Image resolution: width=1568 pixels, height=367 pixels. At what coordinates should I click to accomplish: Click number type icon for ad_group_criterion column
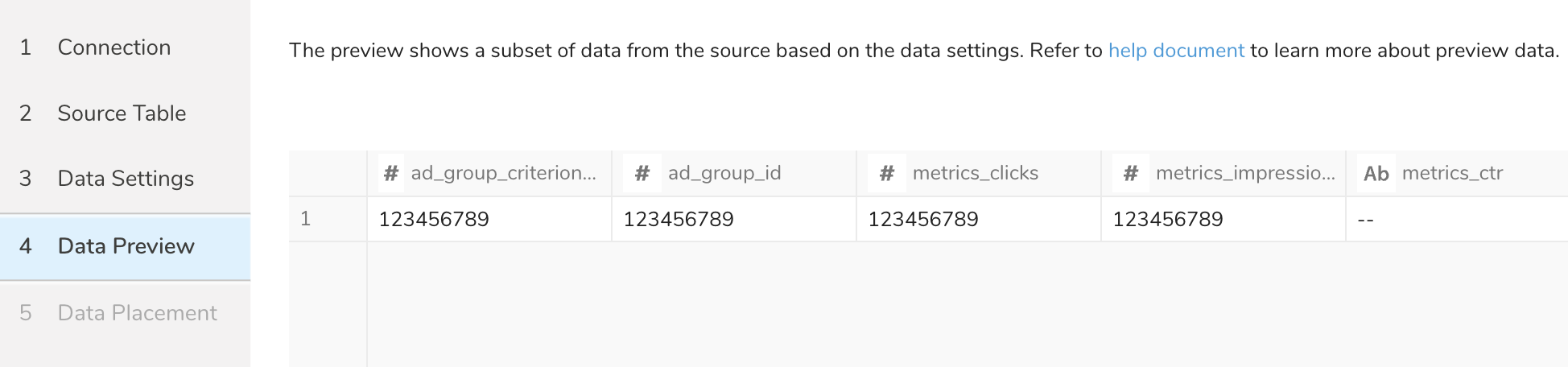(x=391, y=174)
